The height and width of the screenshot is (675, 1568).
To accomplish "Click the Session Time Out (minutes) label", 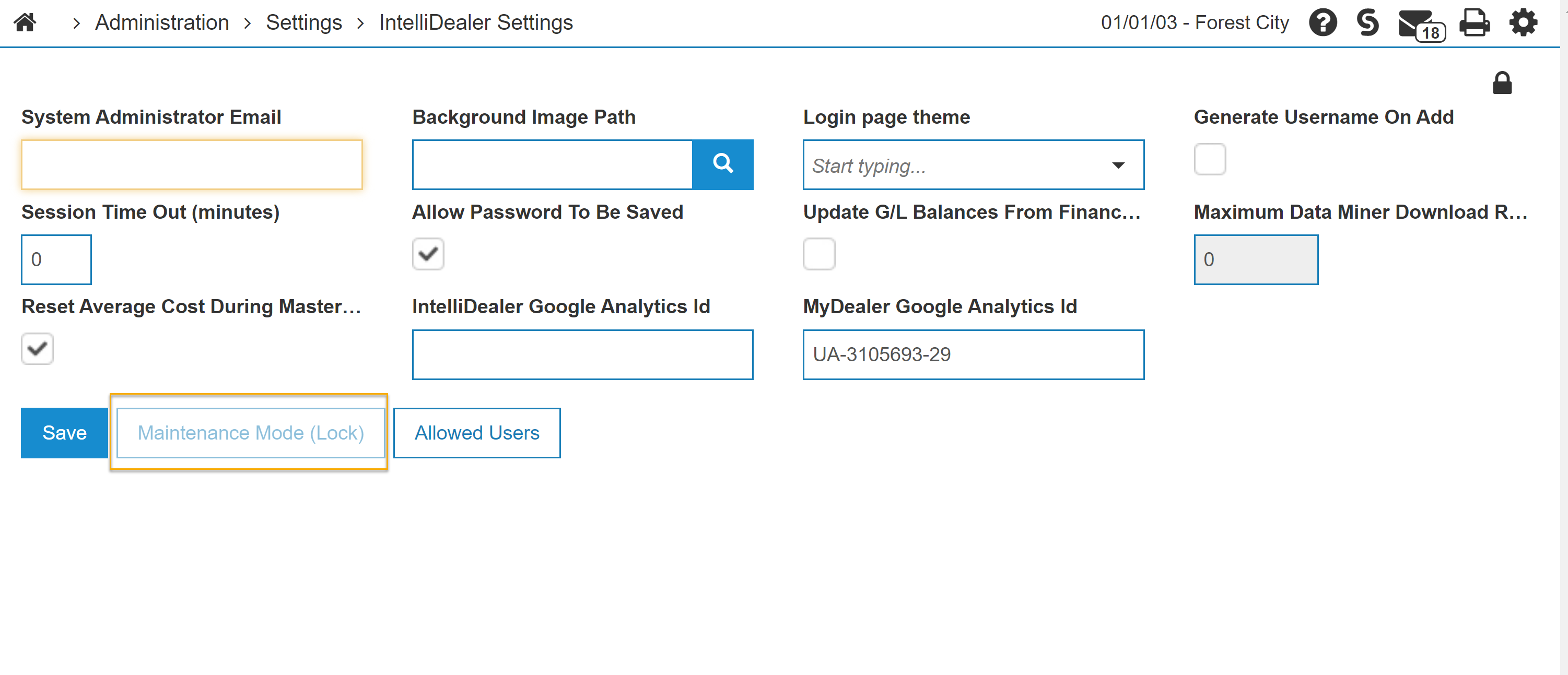I will pos(150,211).
